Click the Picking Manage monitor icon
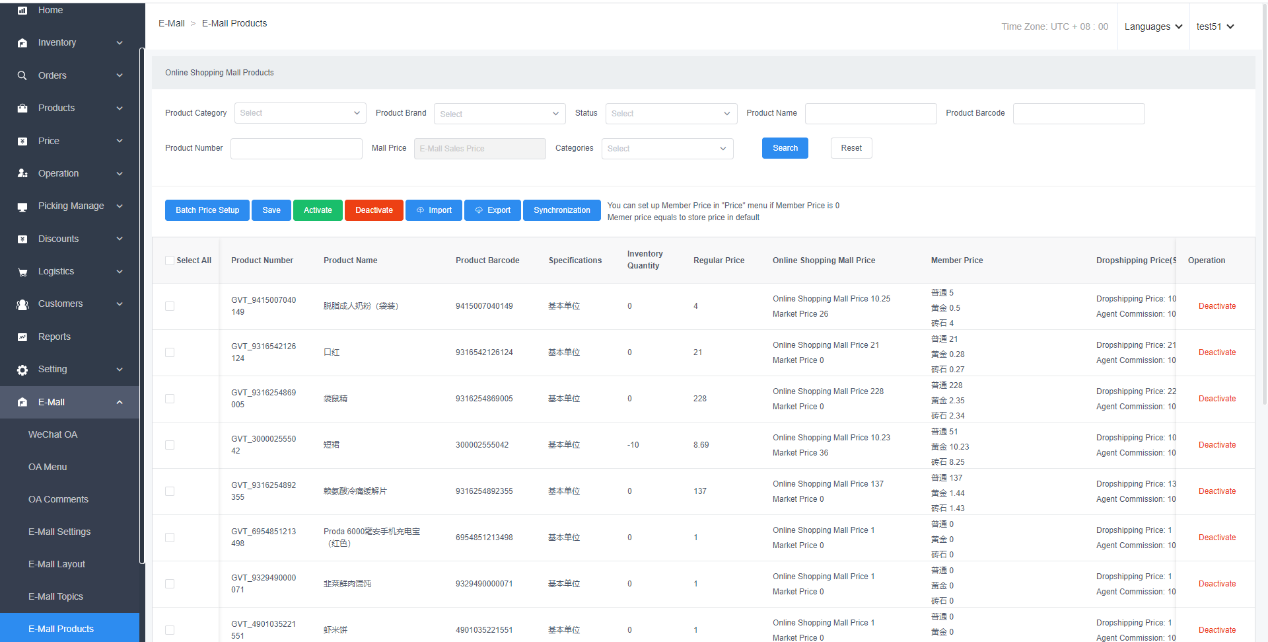 click(22, 206)
